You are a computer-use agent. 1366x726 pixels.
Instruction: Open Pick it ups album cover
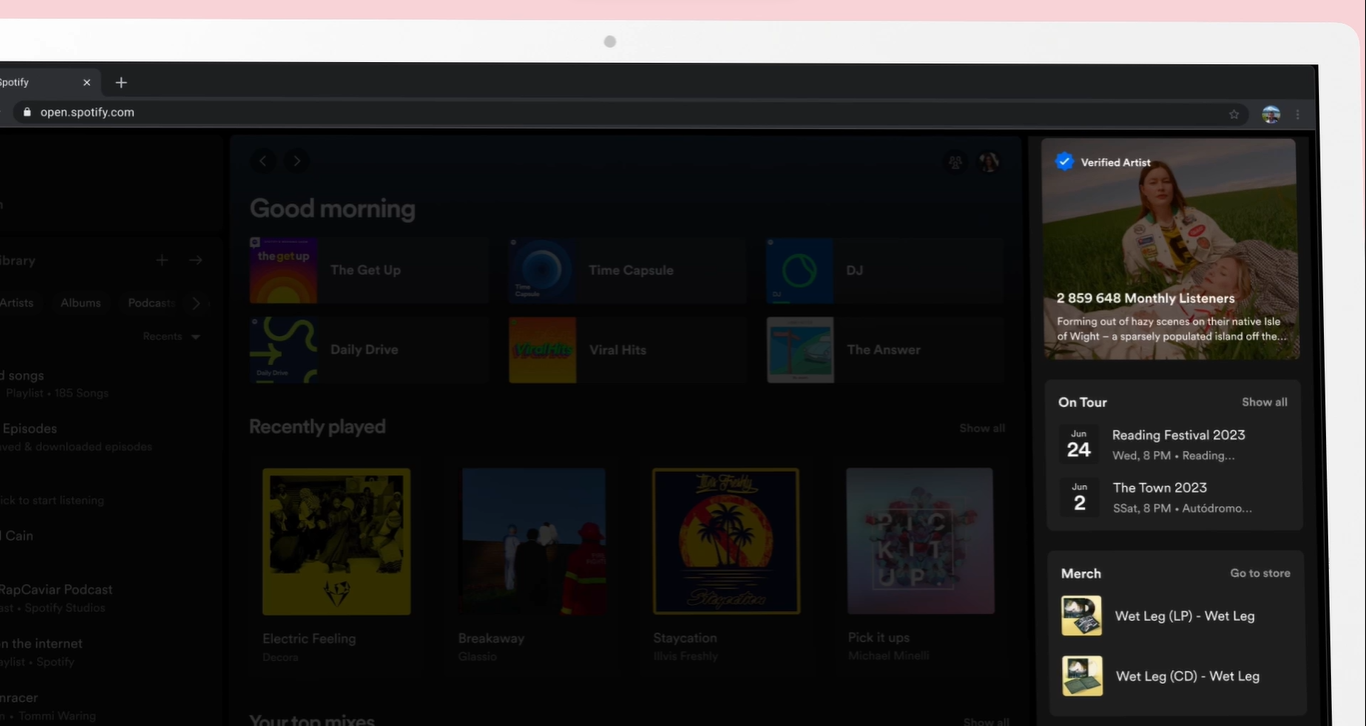pos(920,541)
